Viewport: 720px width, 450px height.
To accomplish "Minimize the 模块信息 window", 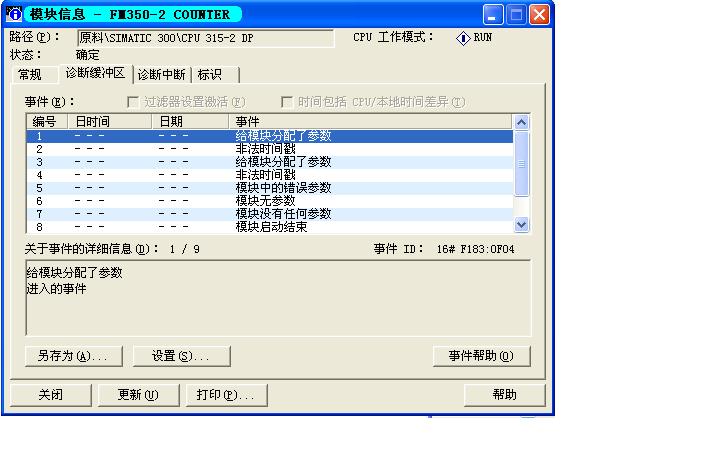I will [x=493, y=15].
